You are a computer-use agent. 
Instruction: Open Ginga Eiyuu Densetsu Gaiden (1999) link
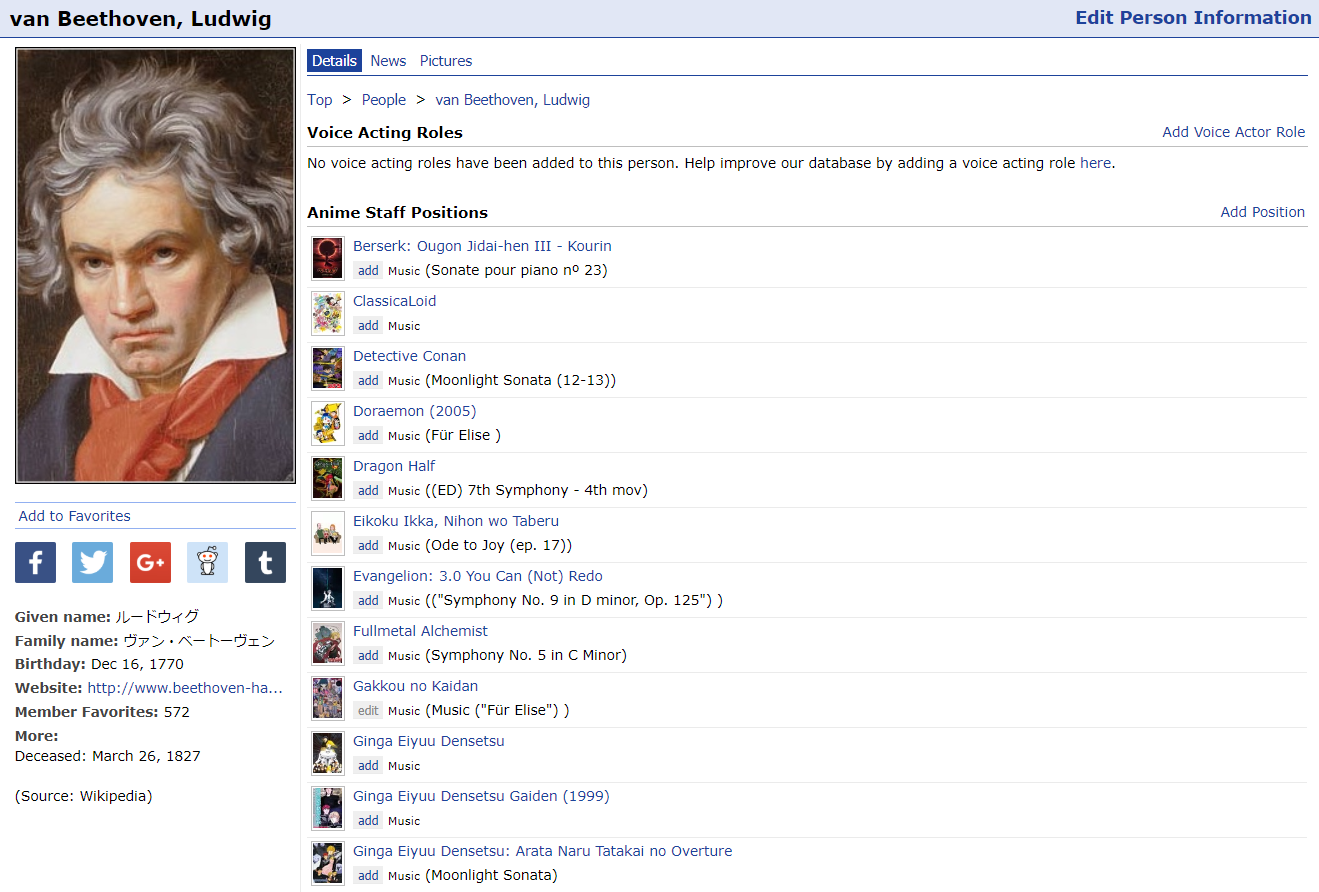[x=481, y=796]
